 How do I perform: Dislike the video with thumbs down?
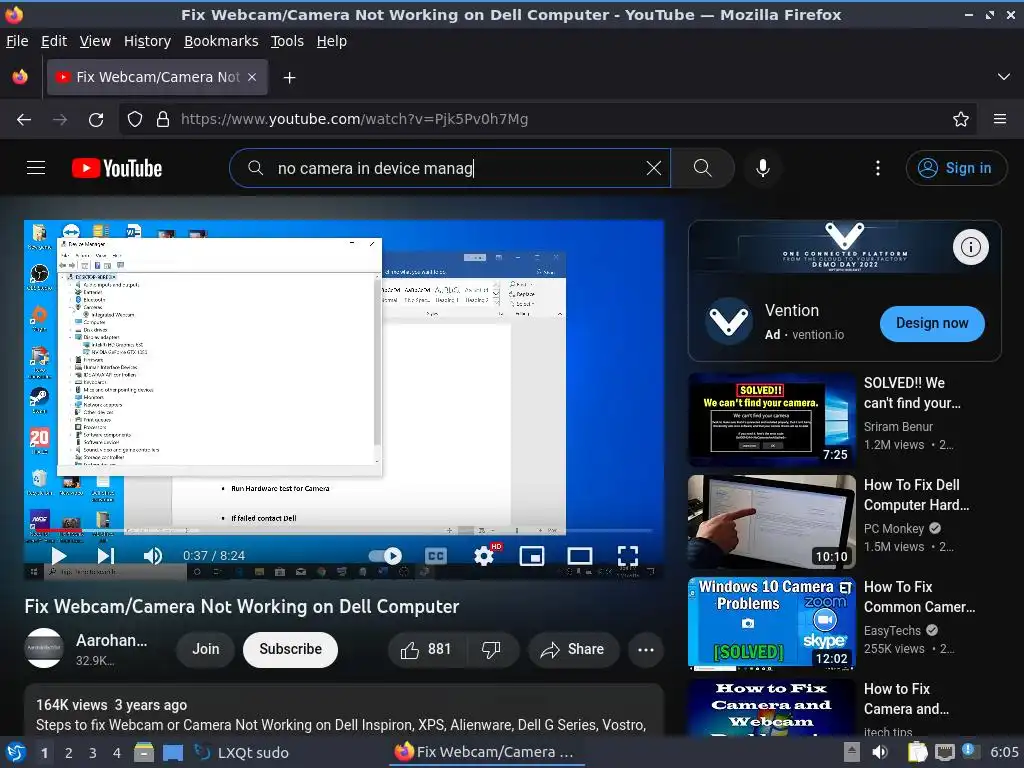492,649
